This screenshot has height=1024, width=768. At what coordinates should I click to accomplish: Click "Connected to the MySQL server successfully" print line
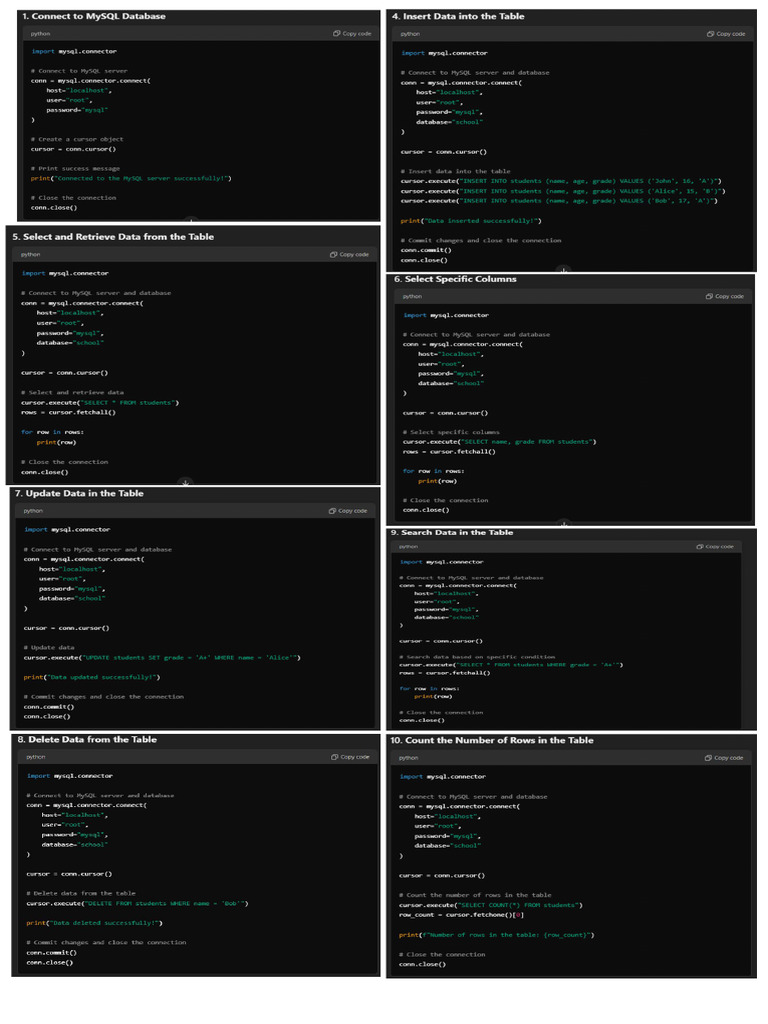click(131, 178)
